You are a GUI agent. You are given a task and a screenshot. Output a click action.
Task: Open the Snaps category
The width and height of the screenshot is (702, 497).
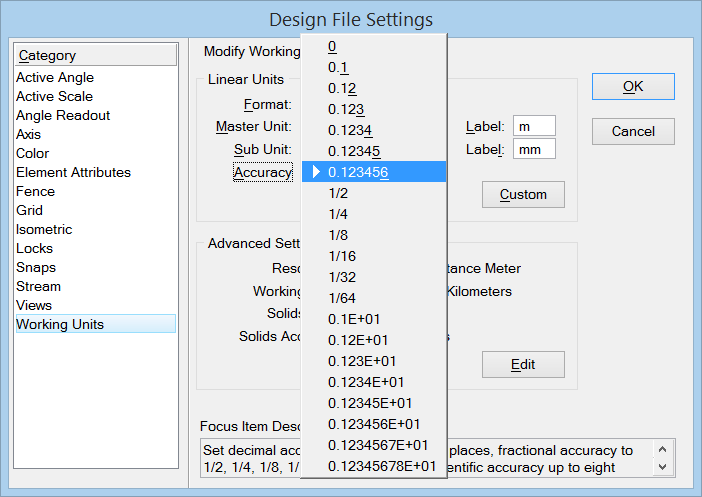point(36,267)
